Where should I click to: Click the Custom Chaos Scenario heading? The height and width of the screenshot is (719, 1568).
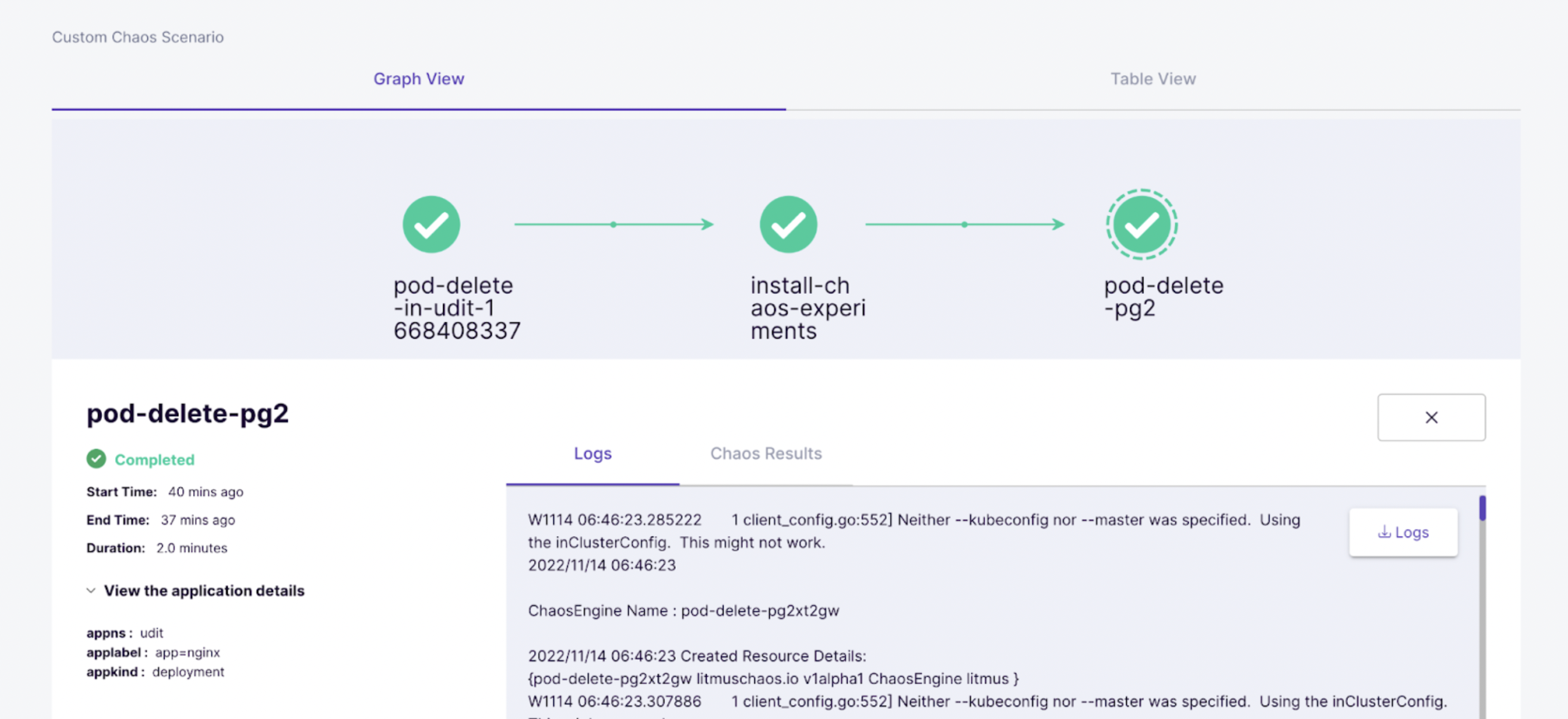tap(138, 37)
